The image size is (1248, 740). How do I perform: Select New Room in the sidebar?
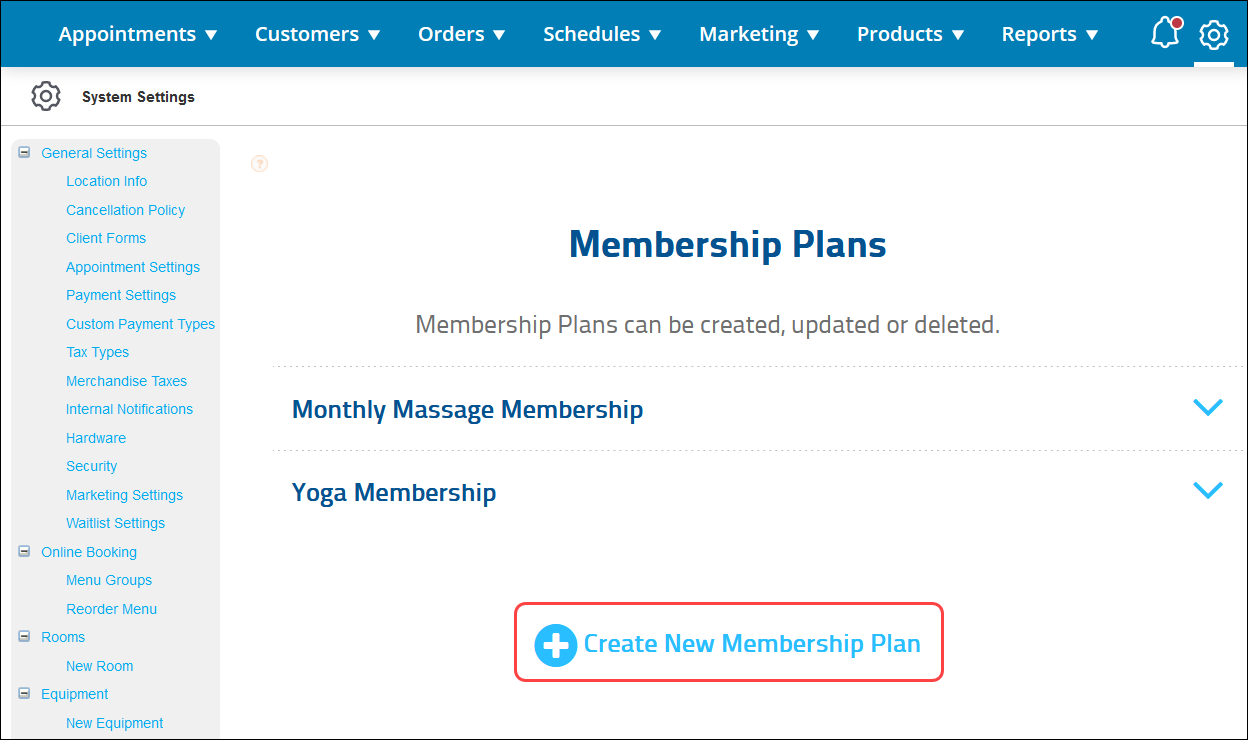coord(99,665)
